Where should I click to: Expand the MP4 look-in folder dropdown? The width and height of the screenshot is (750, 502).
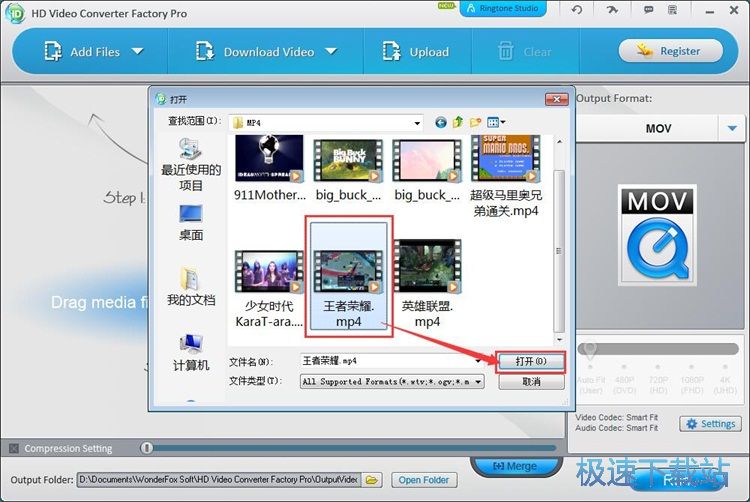[x=416, y=123]
